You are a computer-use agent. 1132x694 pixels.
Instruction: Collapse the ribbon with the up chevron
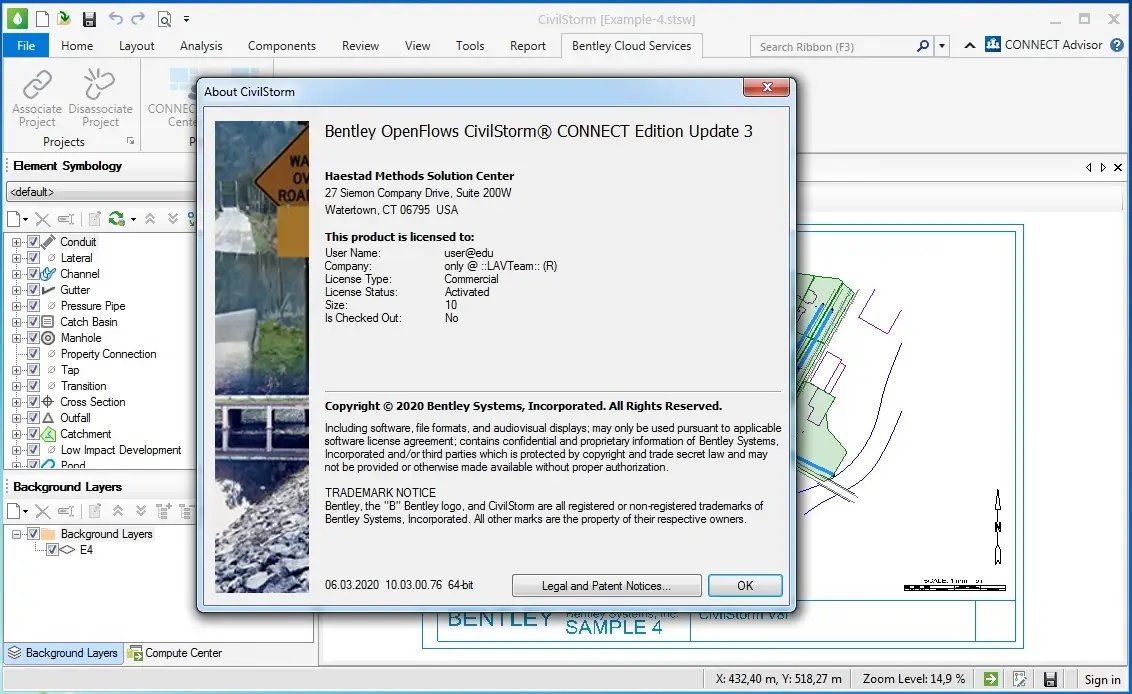click(970, 45)
